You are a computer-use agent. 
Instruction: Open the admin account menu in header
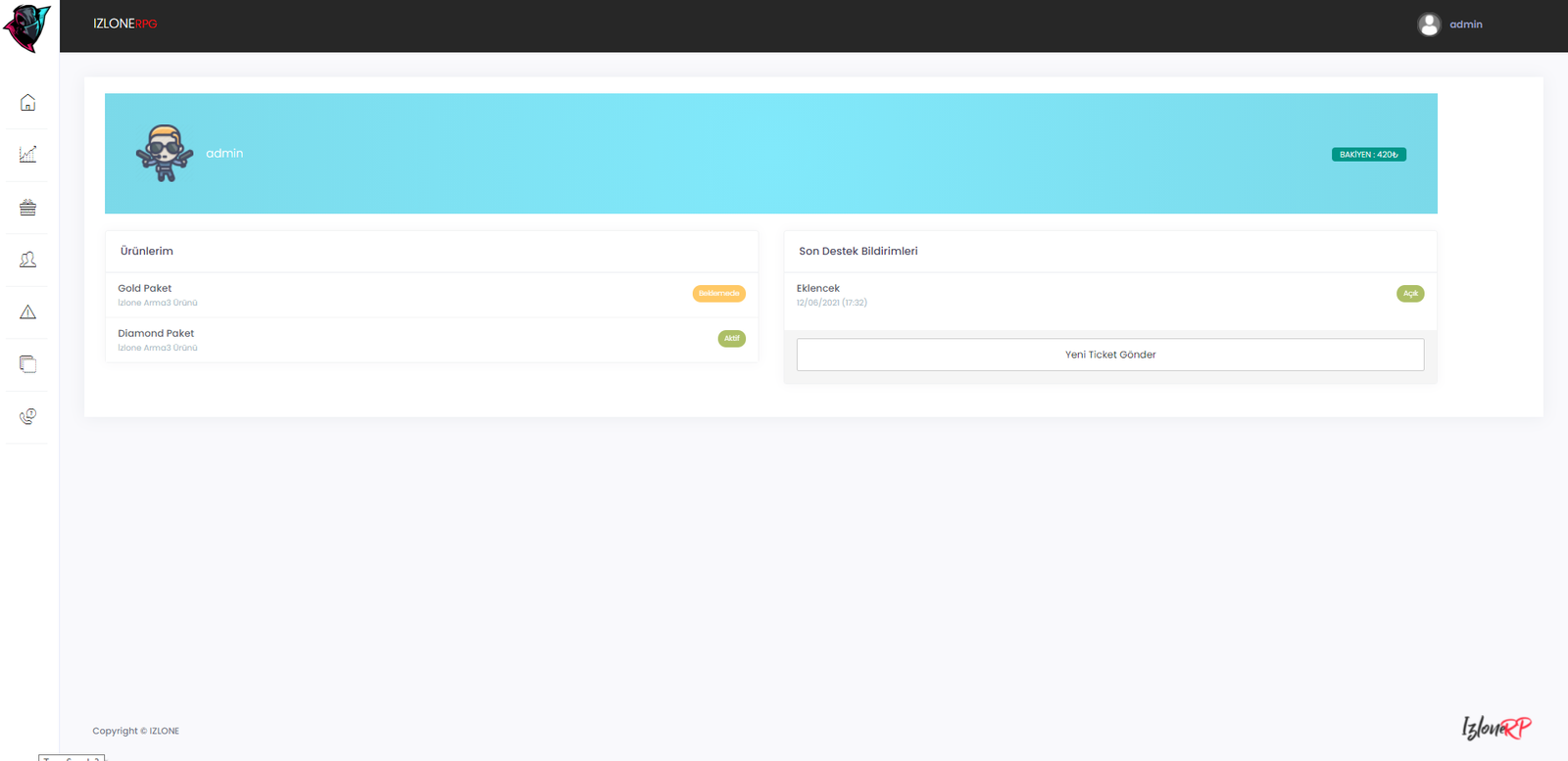pos(1465,24)
